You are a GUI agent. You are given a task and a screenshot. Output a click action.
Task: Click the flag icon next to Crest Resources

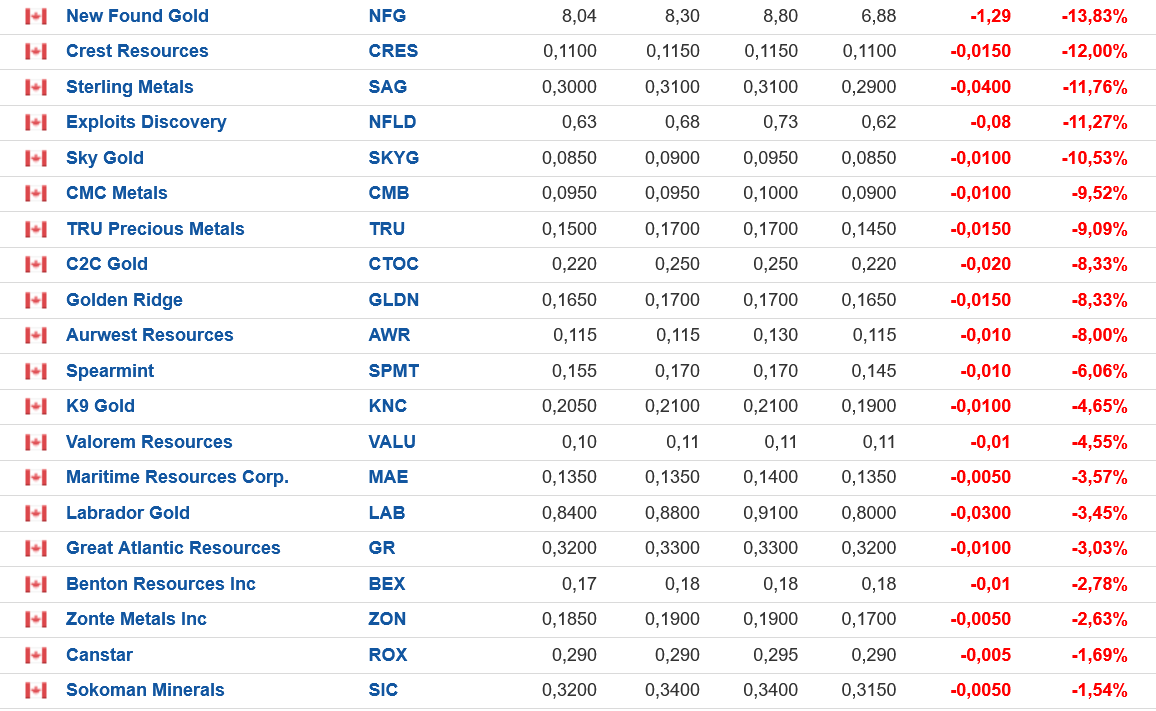(36, 51)
